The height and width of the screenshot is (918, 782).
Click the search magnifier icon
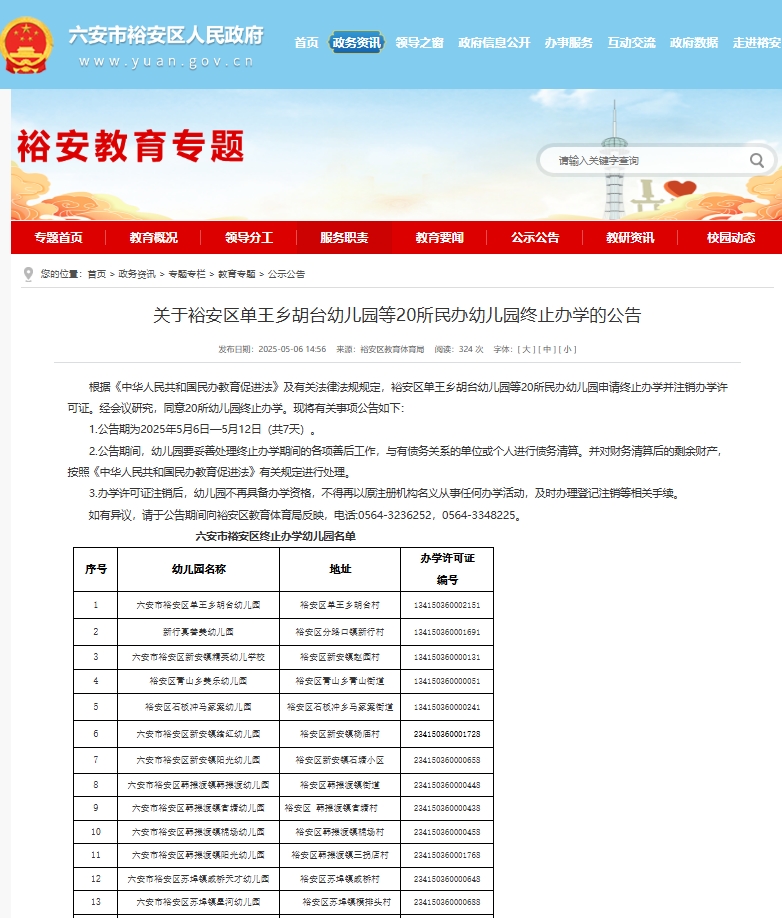coord(757,160)
